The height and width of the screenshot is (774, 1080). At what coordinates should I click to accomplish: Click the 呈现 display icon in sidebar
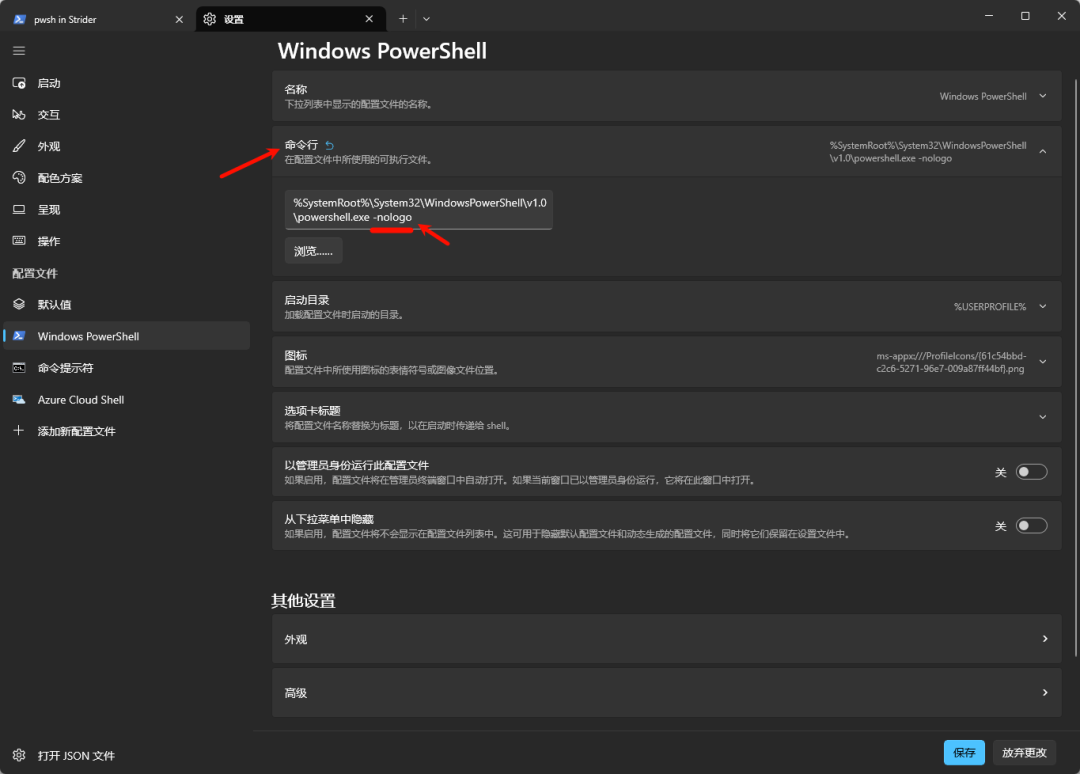pos(19,209)
